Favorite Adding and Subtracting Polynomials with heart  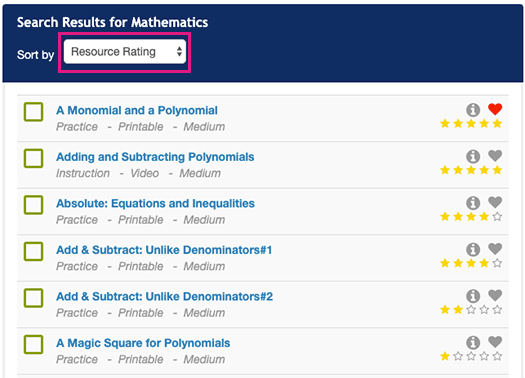tap(495, 155)
